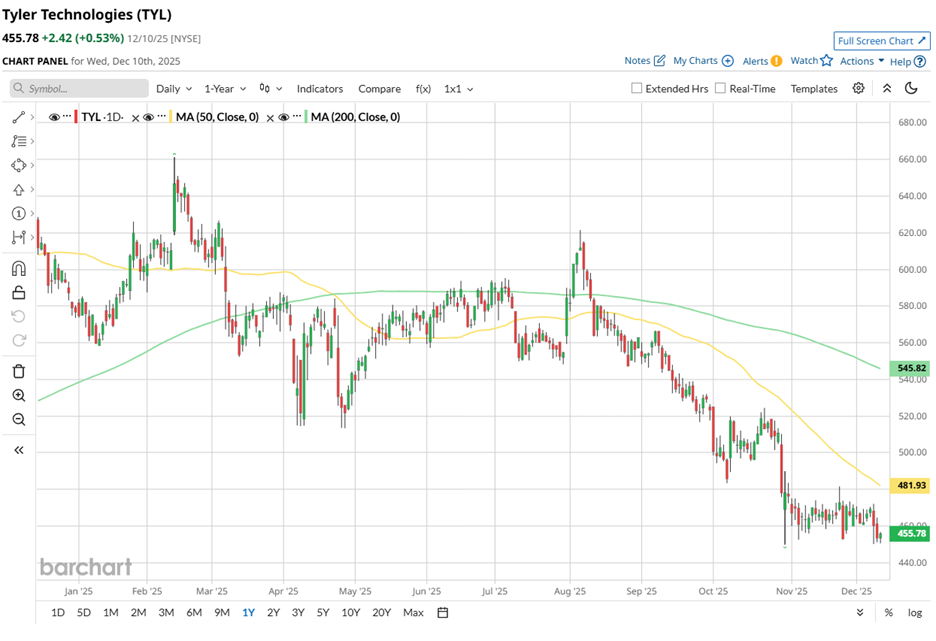Screen dimensions: 936x641
Task: Open the 1-Year period dropdown
Action: click(224, 88)
